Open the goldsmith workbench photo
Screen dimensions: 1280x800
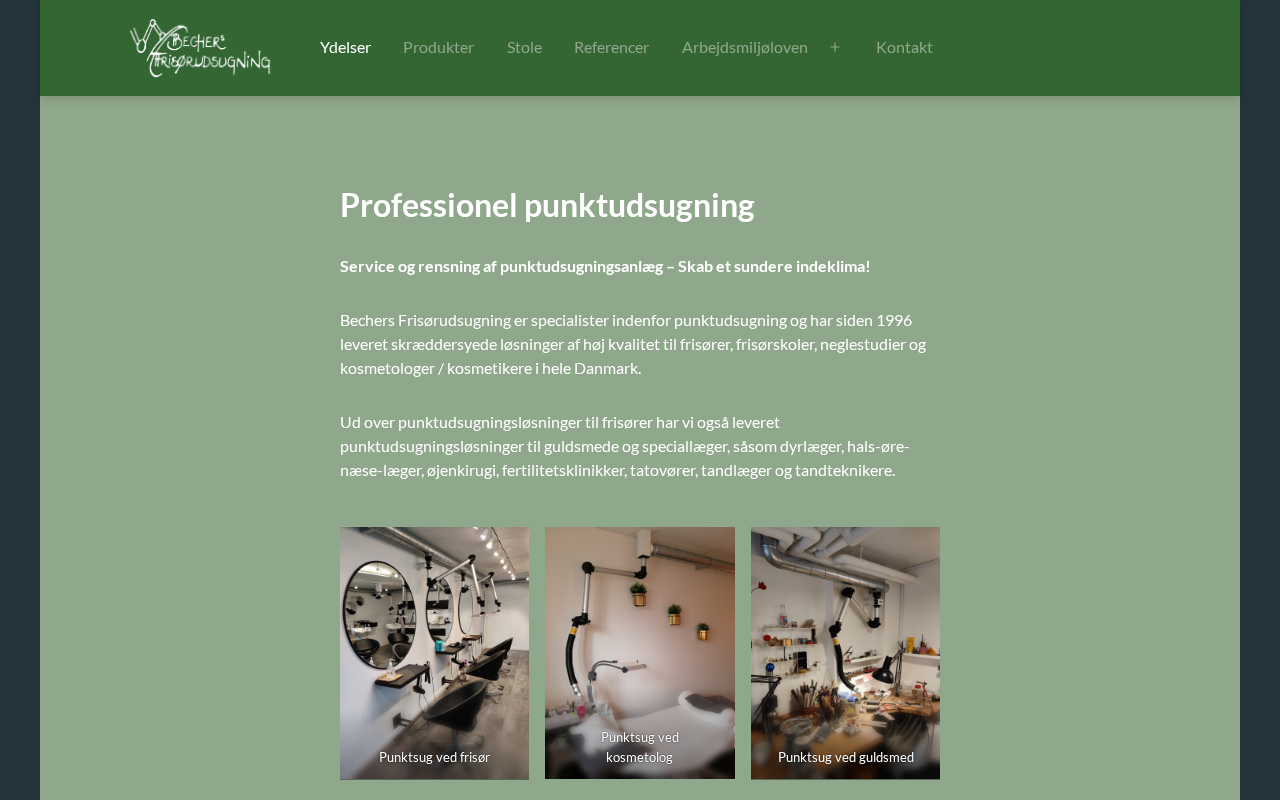845,653
